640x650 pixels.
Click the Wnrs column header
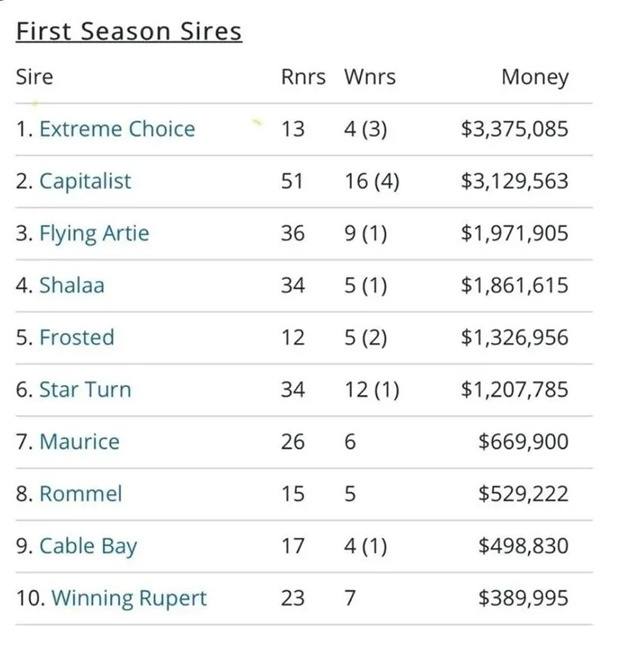(369, 77)
